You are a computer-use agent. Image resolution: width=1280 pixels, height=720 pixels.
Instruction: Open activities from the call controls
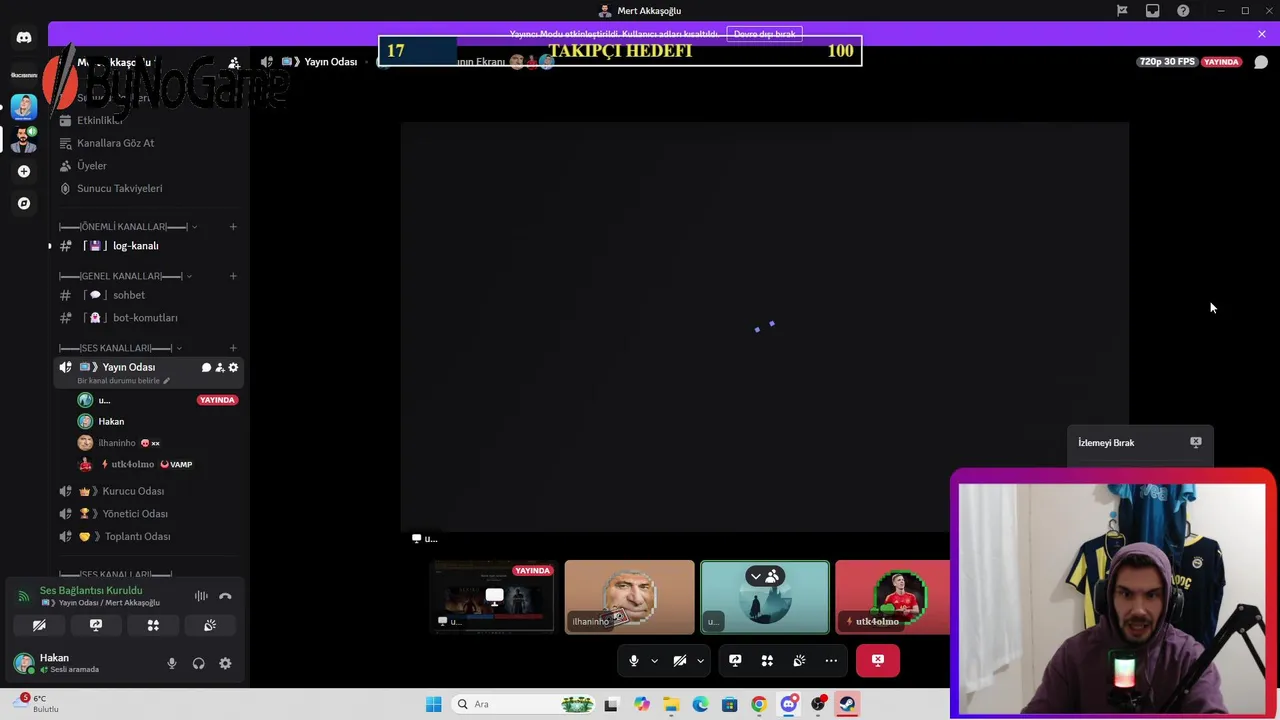pos(767,660)
